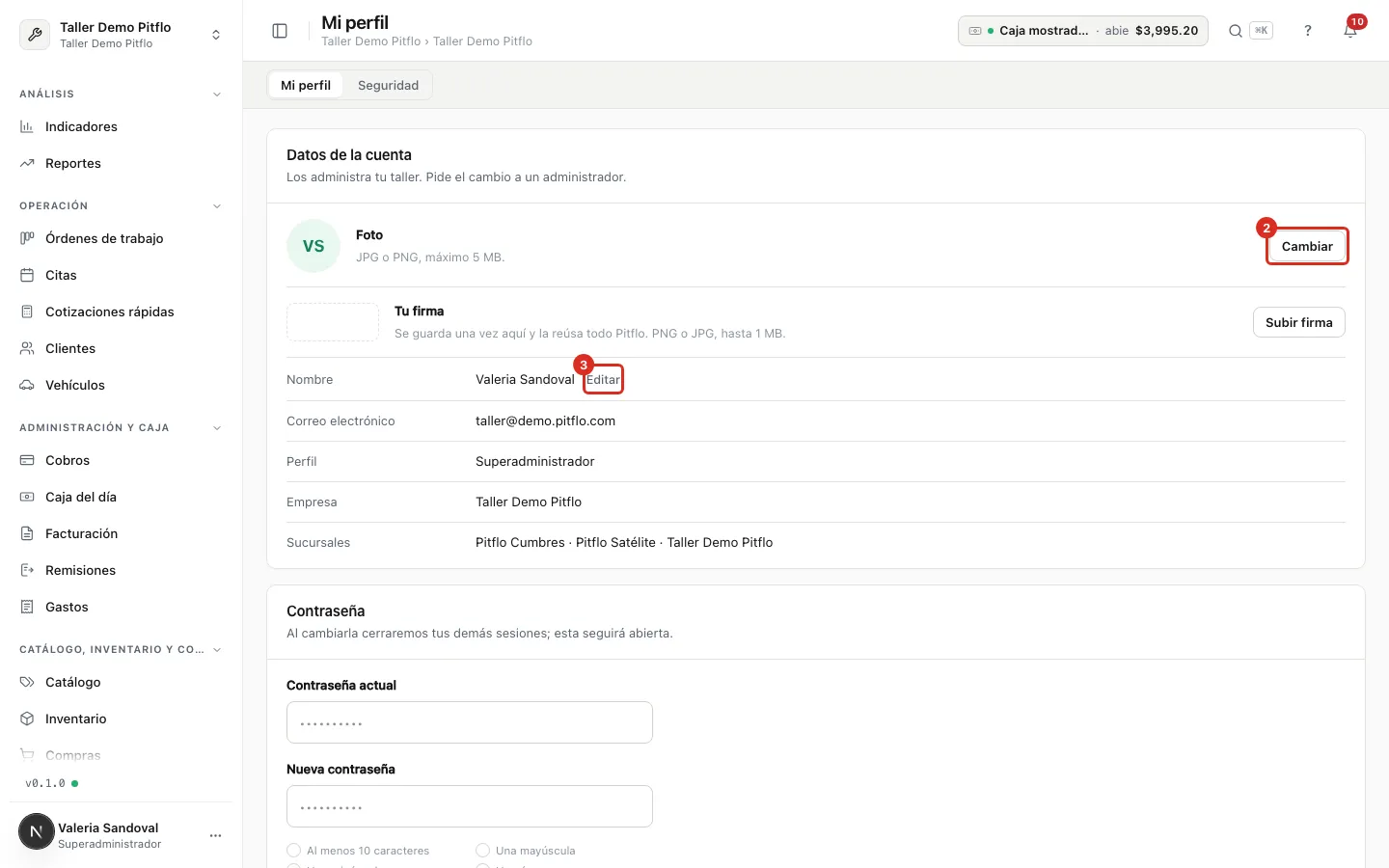Click the Cotizaciones rápidas icon
The width and height of the screenshot is (1389, 868).
(27, 312)
